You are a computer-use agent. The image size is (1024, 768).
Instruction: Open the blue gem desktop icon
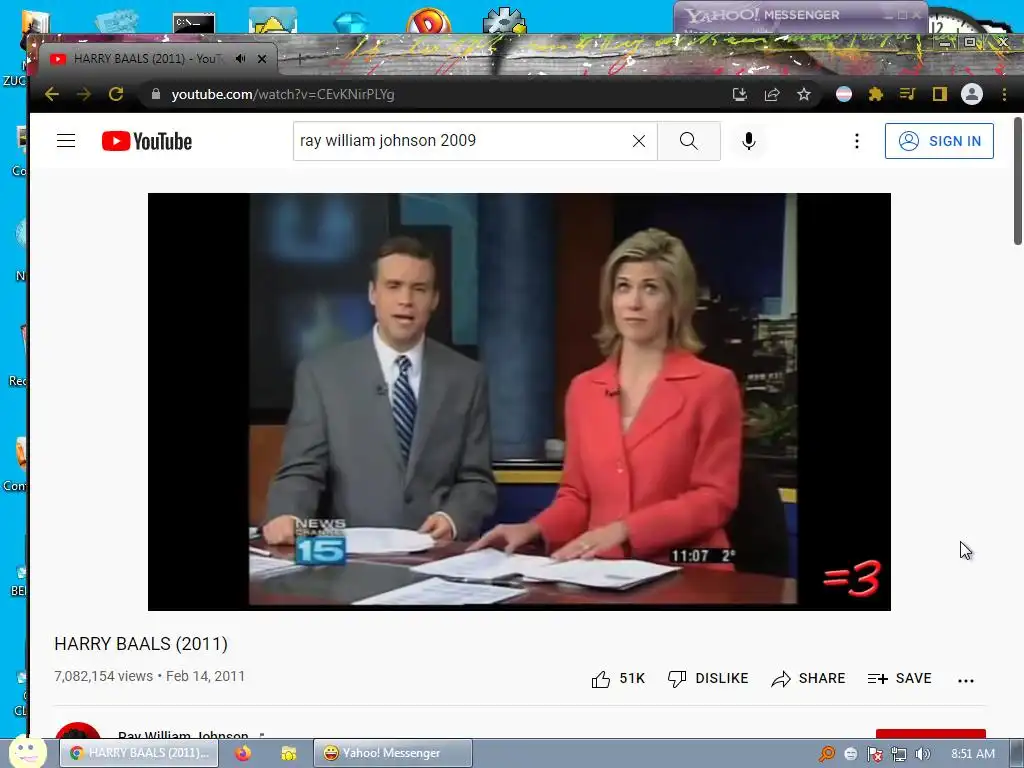pyautogui.click(x=350, y=21)
